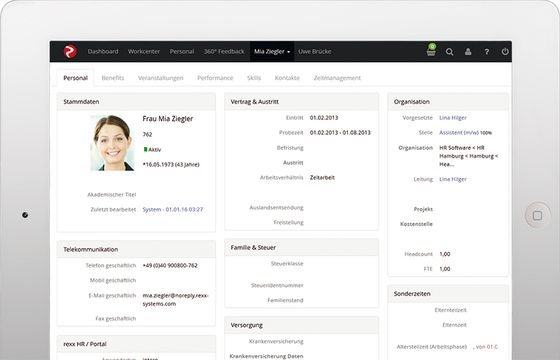
Task: Click the Organisation panel header
Action: (x=448, y=102)
